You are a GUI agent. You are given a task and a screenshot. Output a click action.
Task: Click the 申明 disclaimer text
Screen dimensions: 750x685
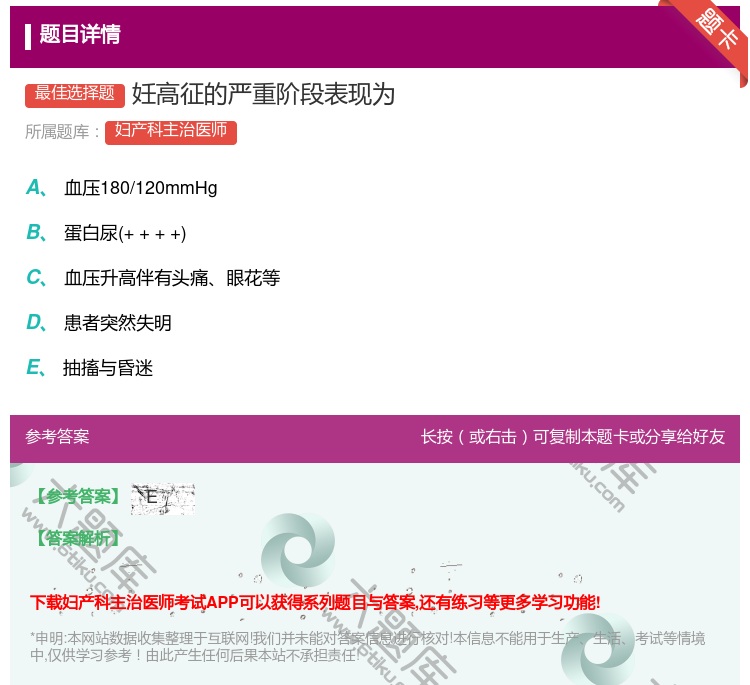pos(367,646)
